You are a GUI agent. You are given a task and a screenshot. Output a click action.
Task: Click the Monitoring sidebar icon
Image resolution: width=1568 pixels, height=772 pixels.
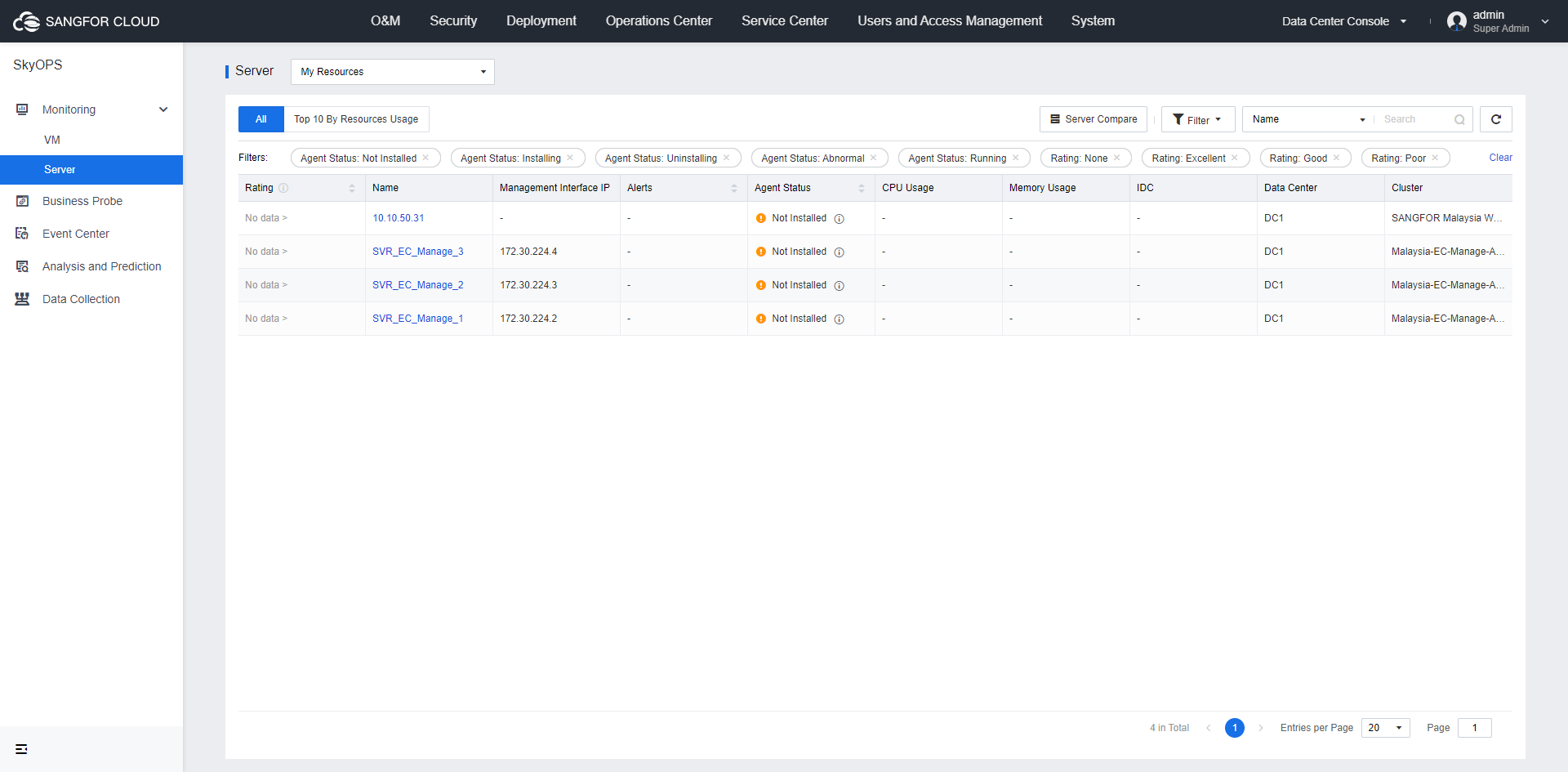click(22, 109)
